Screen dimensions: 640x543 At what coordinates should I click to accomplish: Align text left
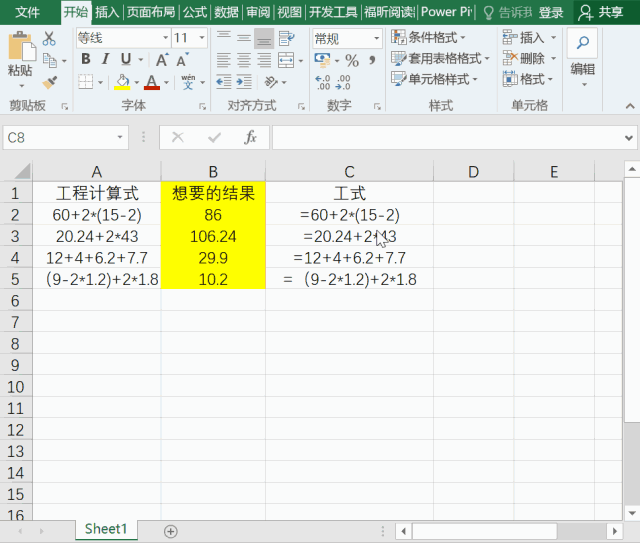coord(224,60)
